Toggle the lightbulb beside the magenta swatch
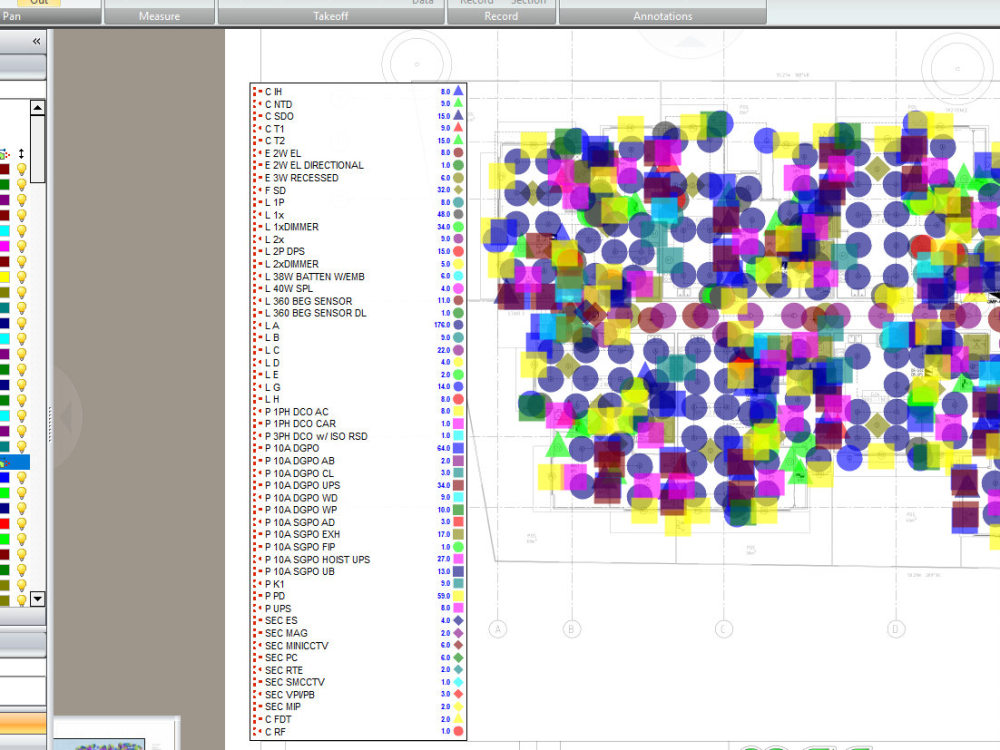Screen dimensions: 1000x750 click(21, 246)
